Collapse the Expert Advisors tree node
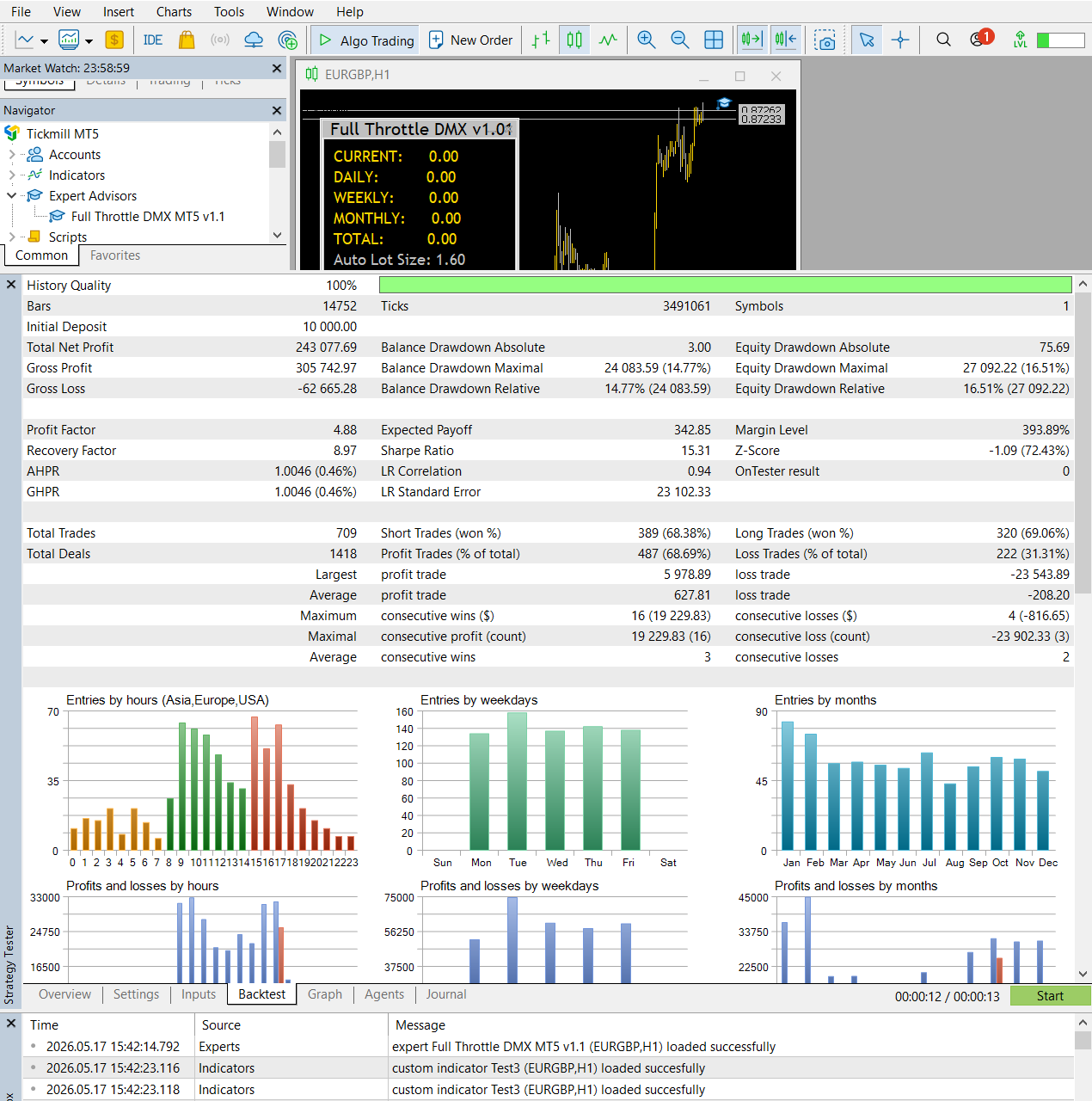The image size is (1092, 1101). (11, 196)
